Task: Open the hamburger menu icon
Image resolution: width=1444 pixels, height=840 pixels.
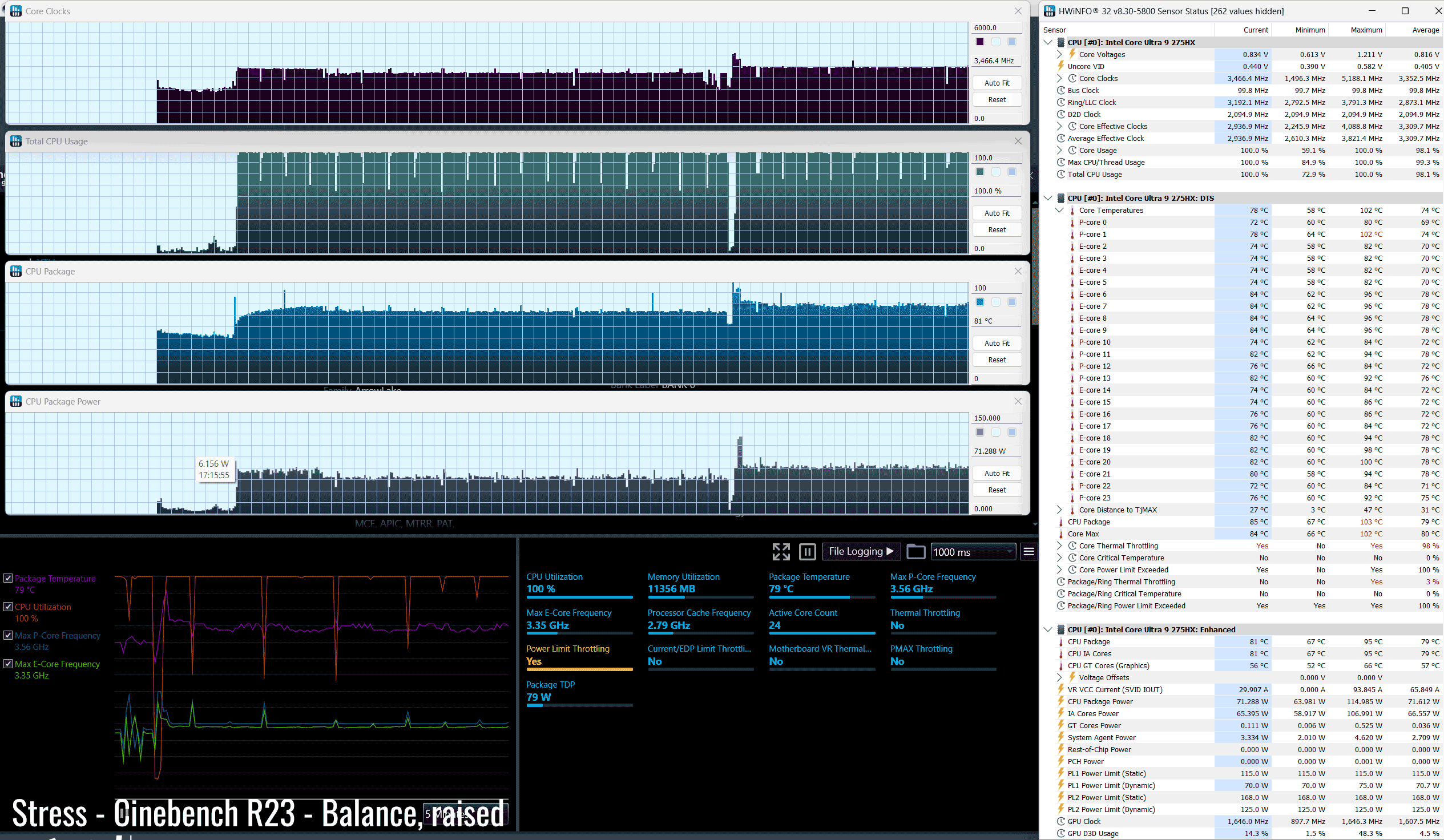Action: coord(1028,552)
